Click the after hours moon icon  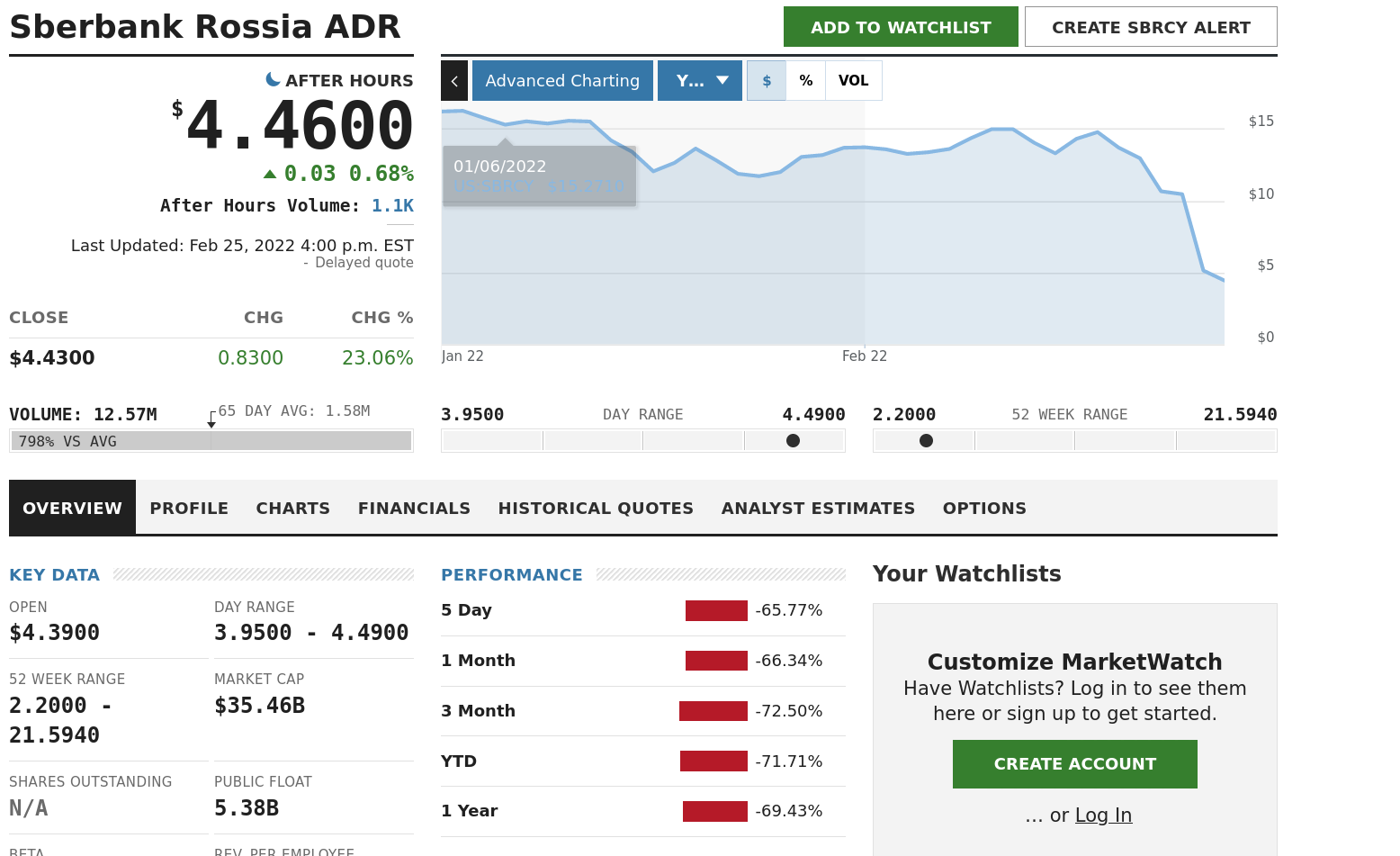pyautogui.click(x=273, y=80)
